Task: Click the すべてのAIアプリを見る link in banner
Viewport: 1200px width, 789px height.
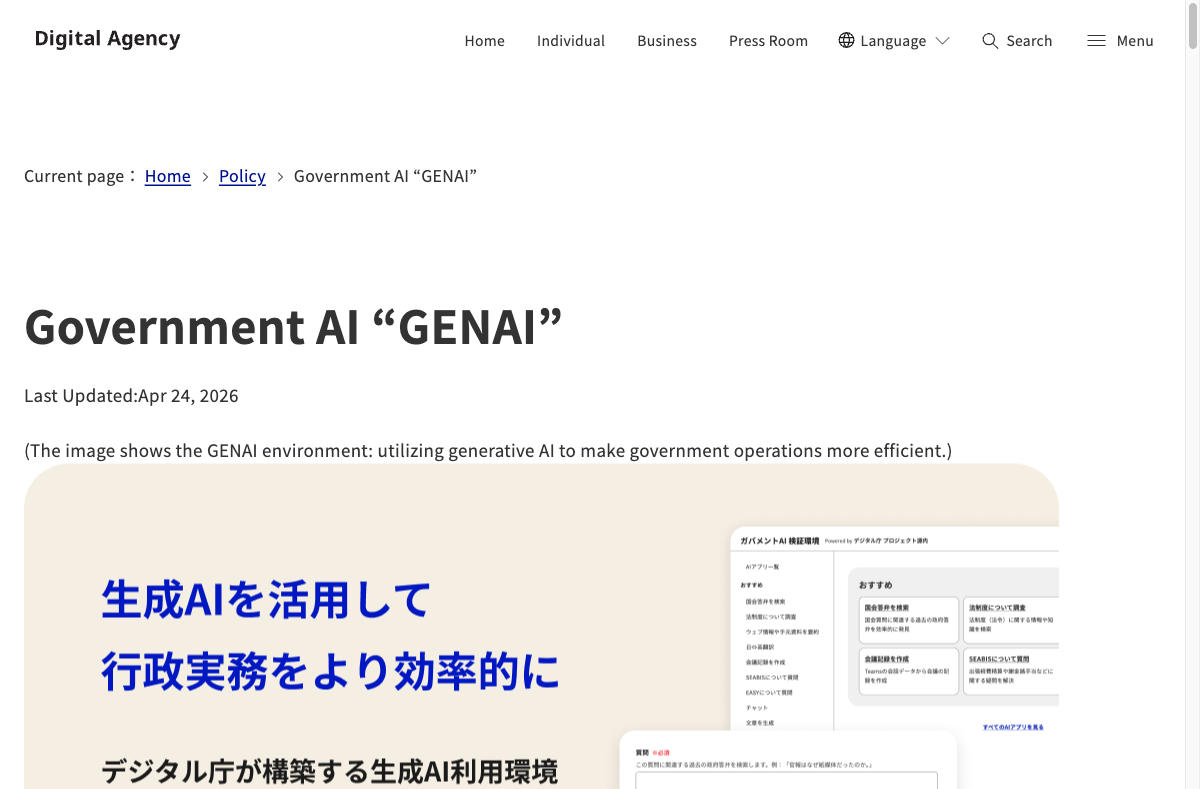Action: (x=1013, y=727)
